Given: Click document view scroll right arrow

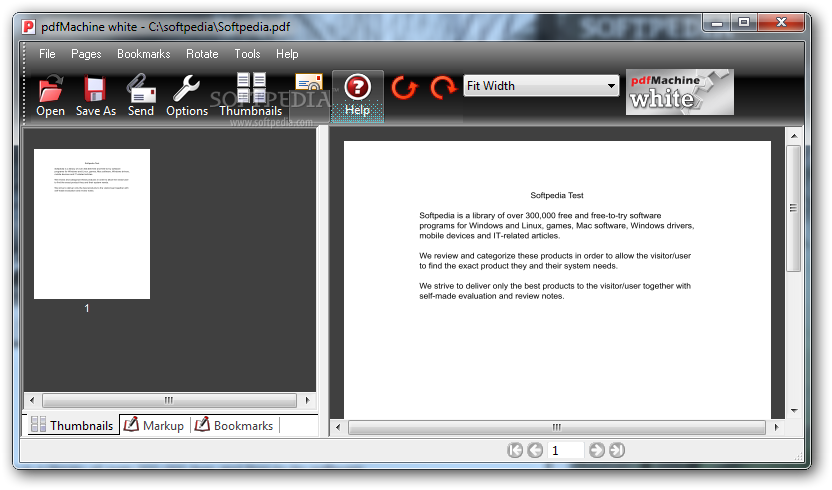Looking at the screenshot, I should [776, 427].
